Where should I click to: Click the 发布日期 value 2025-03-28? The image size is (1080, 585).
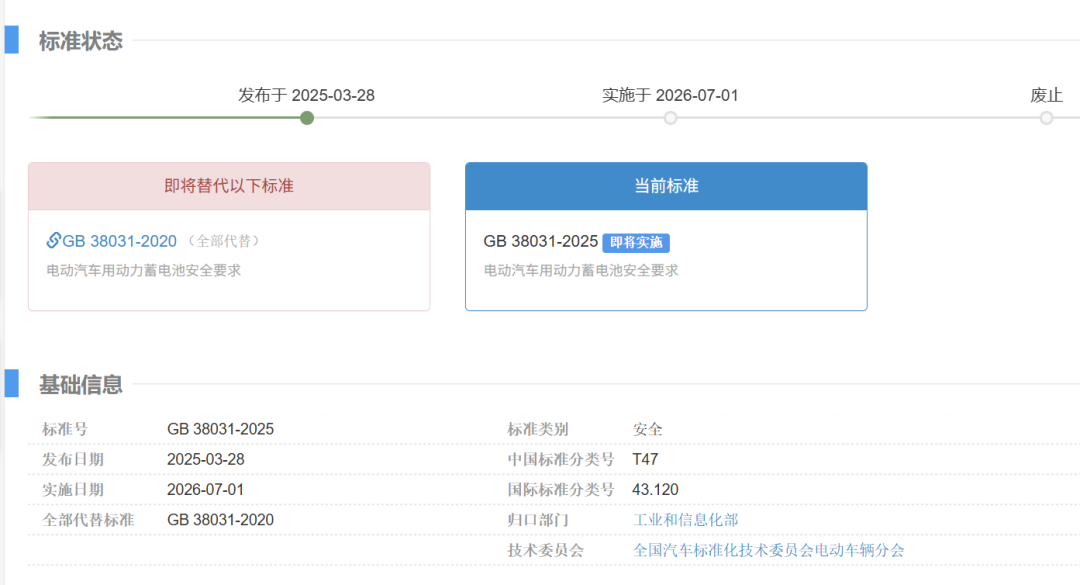[206, 460]
